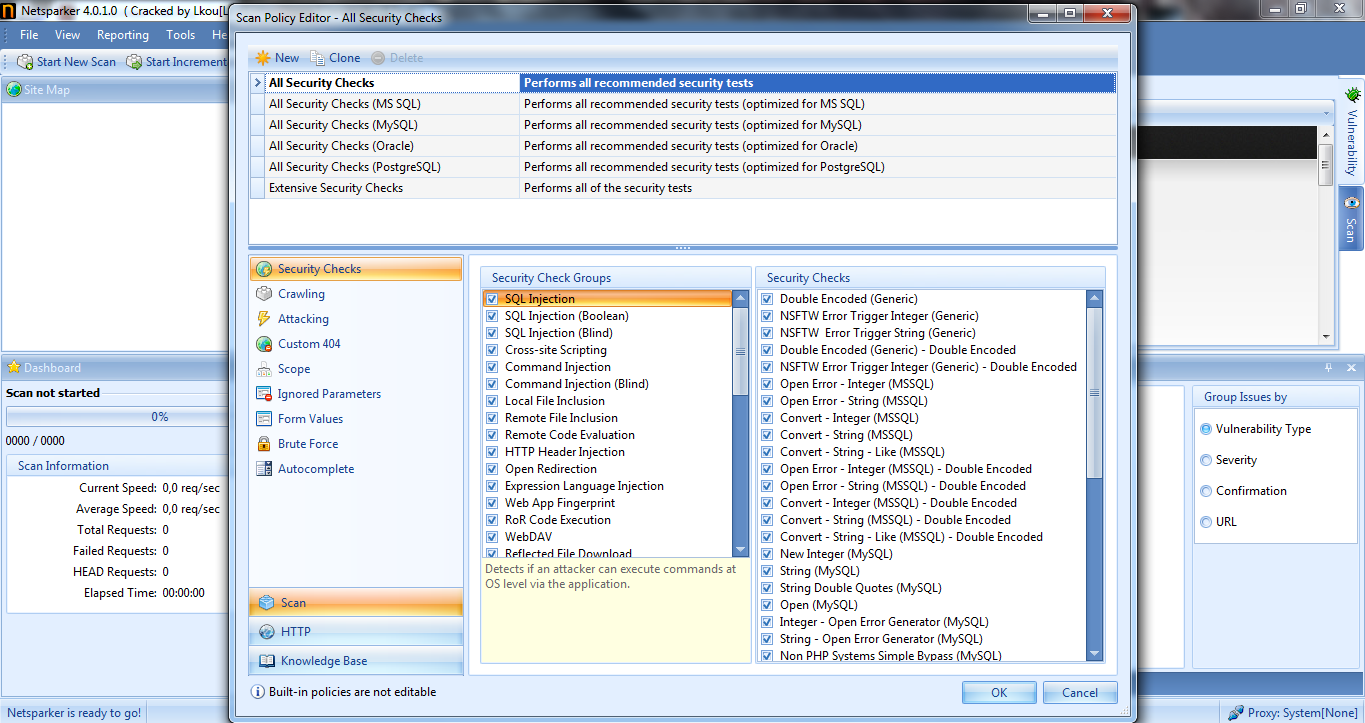
Task: Select the Open Redirection group row
Action: point(608,469)
